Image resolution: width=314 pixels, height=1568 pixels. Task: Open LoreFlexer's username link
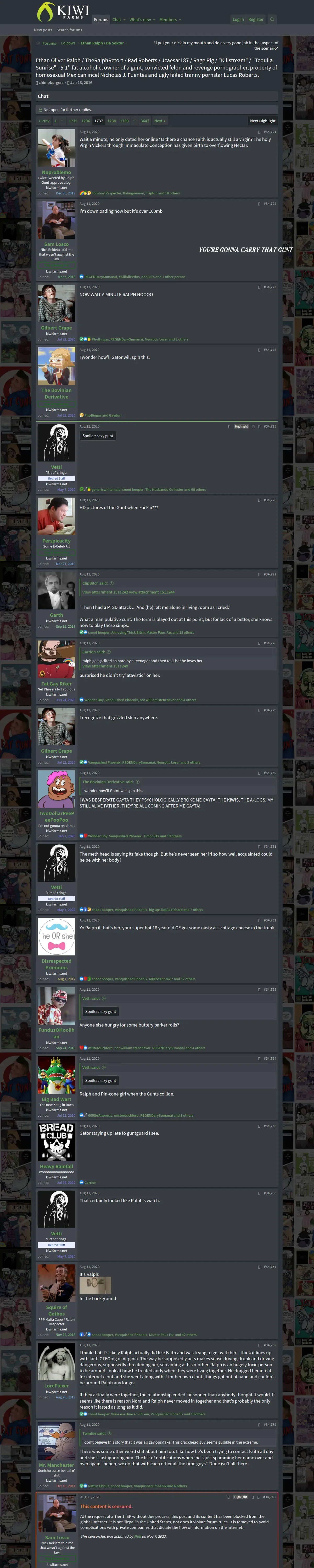[x=57, y=1385]
